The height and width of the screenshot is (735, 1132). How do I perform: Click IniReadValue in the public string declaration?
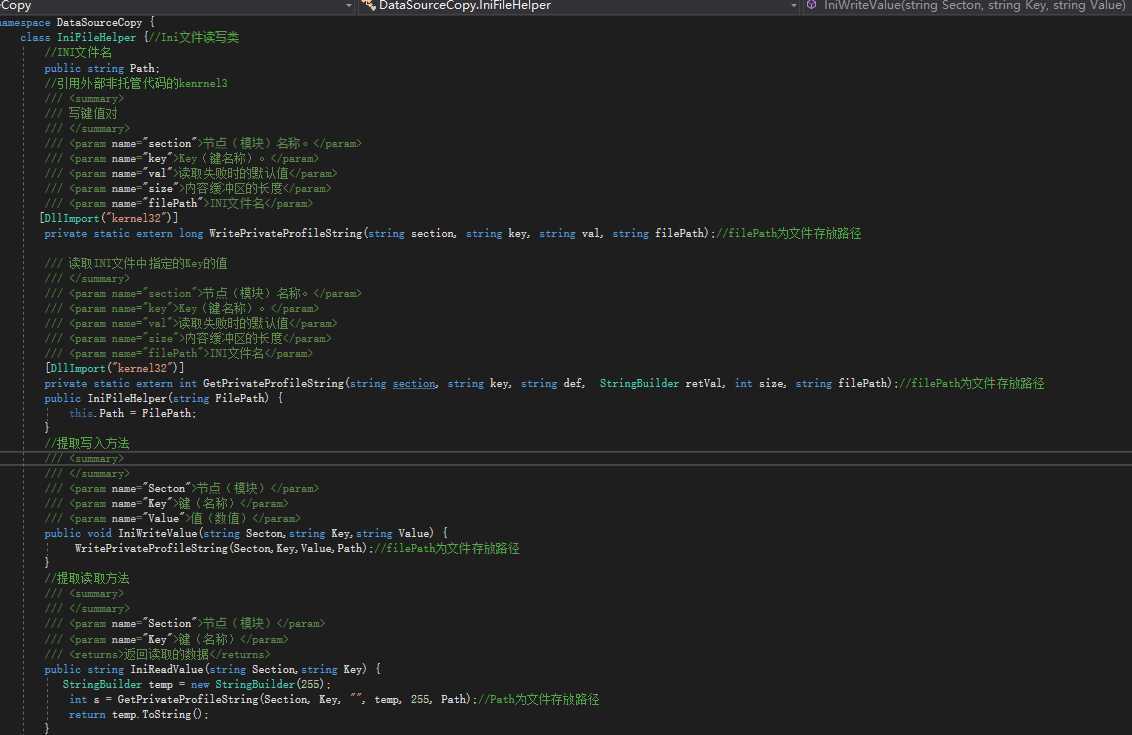(x=167, y=669)
